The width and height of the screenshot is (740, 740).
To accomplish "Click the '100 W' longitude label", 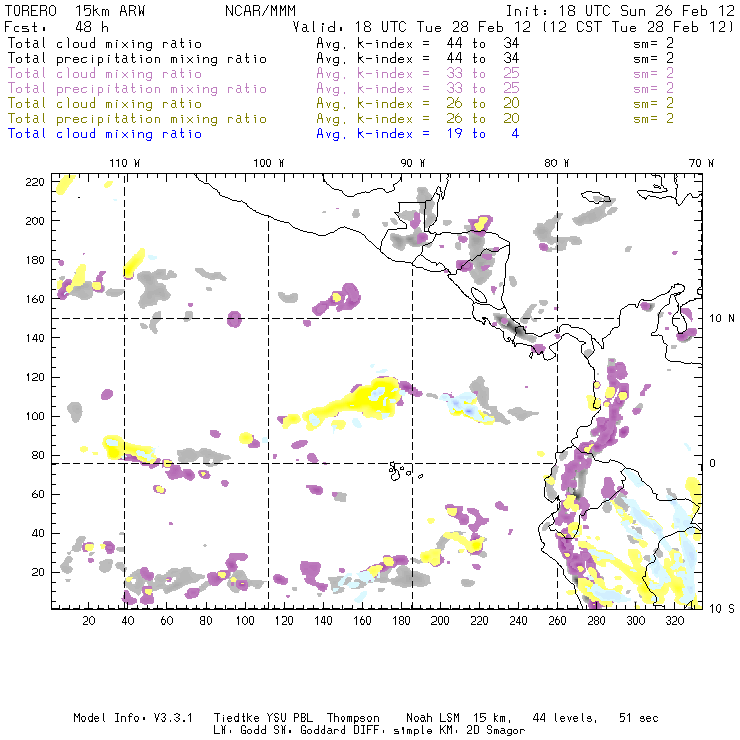I will (269, 163).
